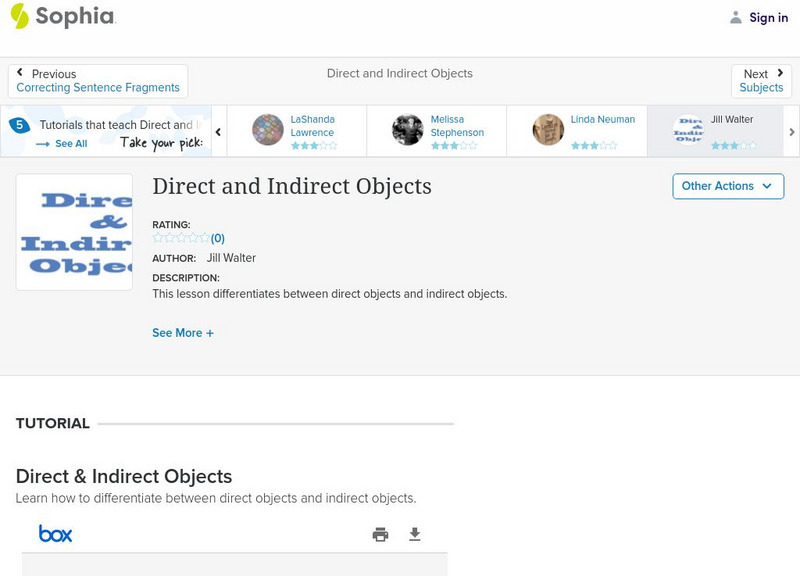Click the Sign in link
The width and height of the screenshot is (800, 576).
tap(768, 17)
